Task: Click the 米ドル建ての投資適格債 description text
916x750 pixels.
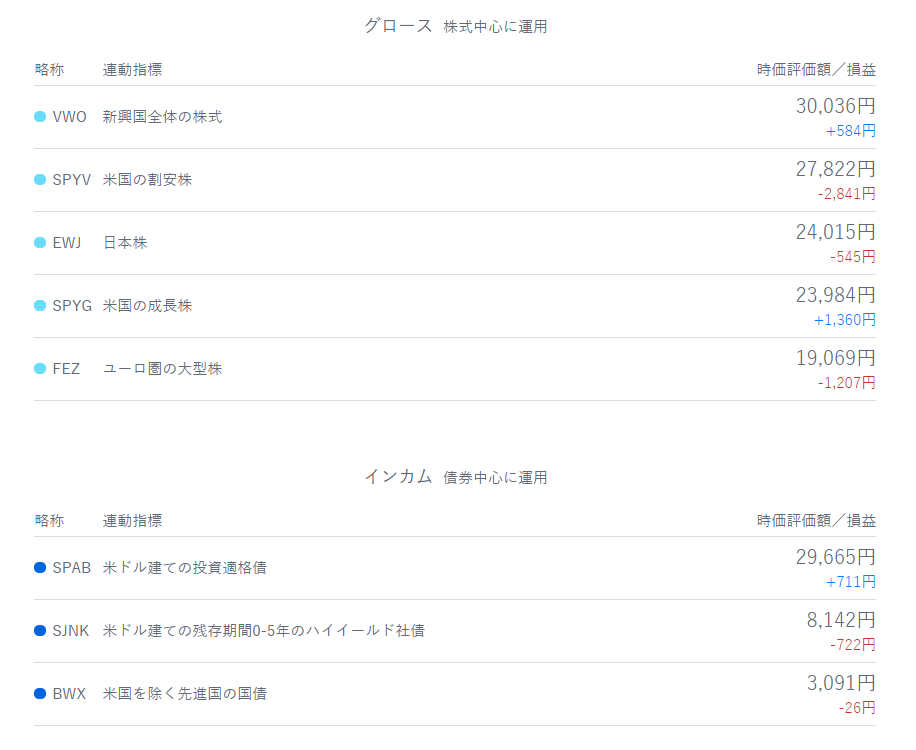Action: click(x=184, y=568)
